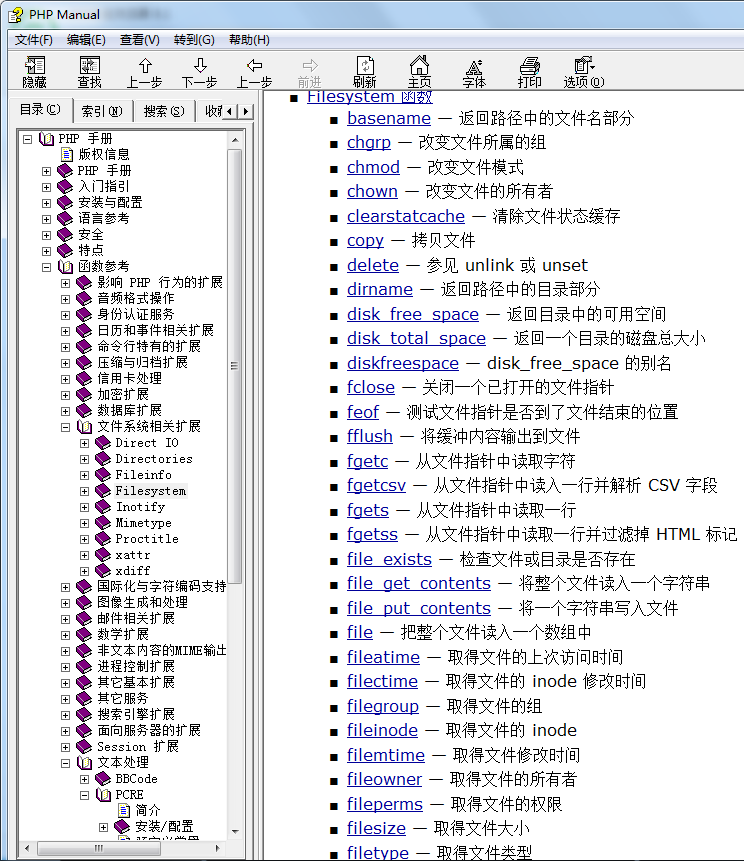This screenshot has width=744, height=861.
Task: Open the file_put_contents function link
Action: click(419, 608)
